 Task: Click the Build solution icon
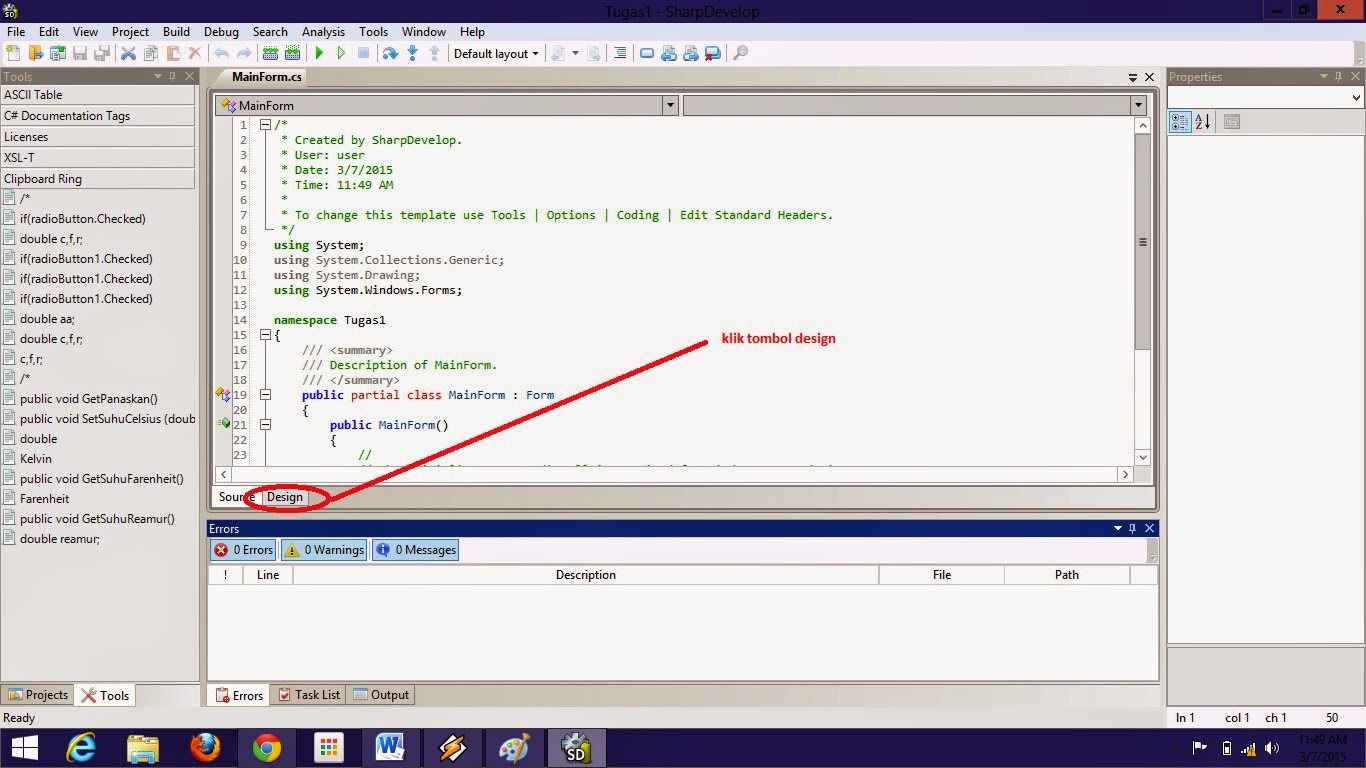[270, 53]
